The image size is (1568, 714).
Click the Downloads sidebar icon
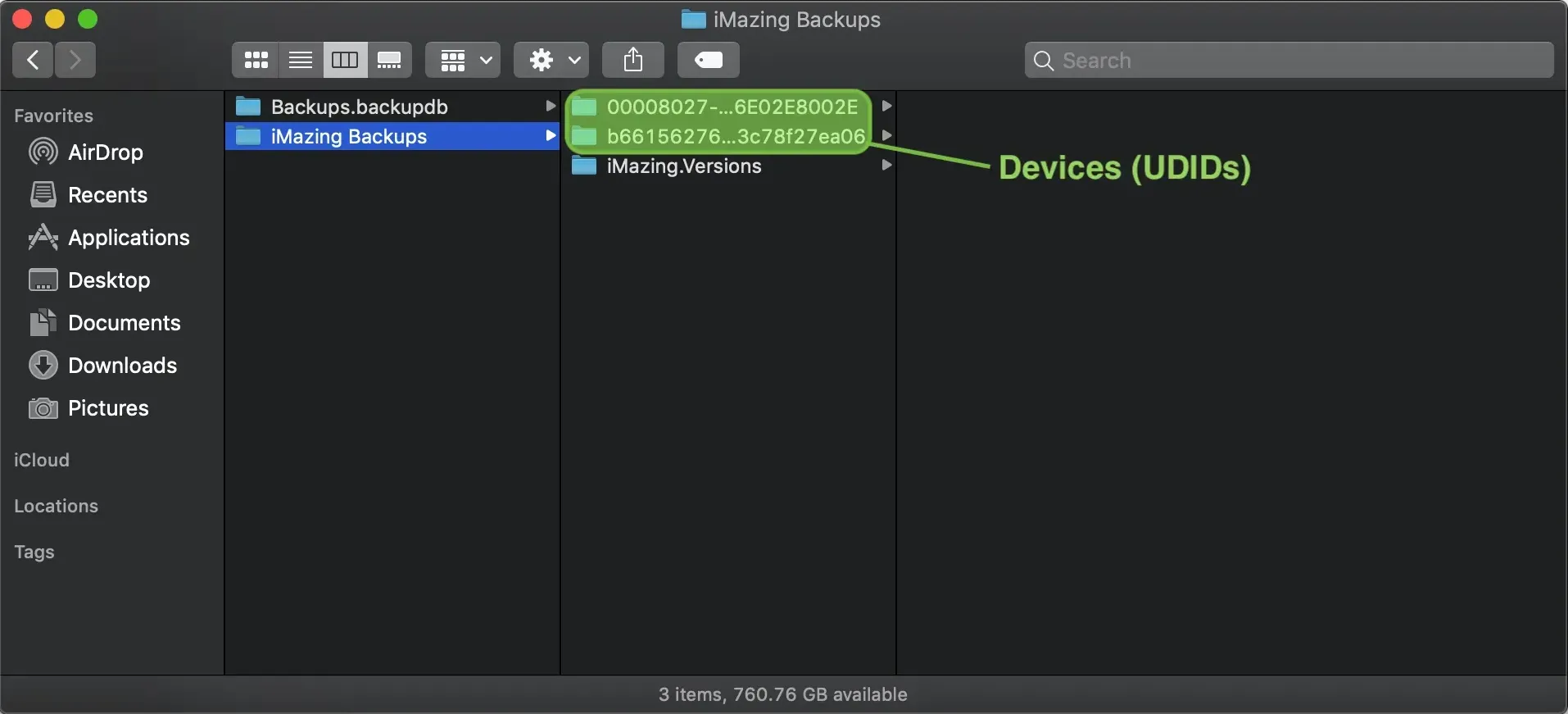(x=43, y=365)
